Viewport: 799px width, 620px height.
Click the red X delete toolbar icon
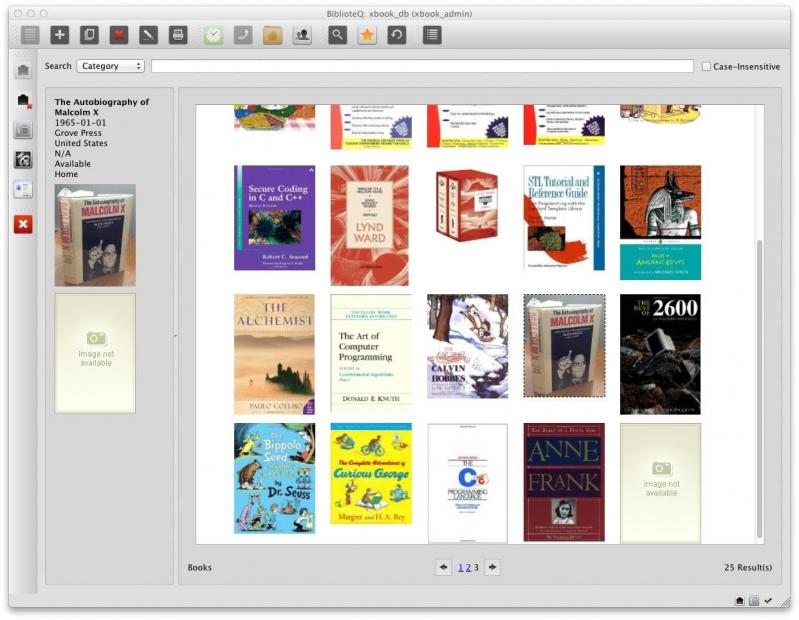(x=119, y=35)
